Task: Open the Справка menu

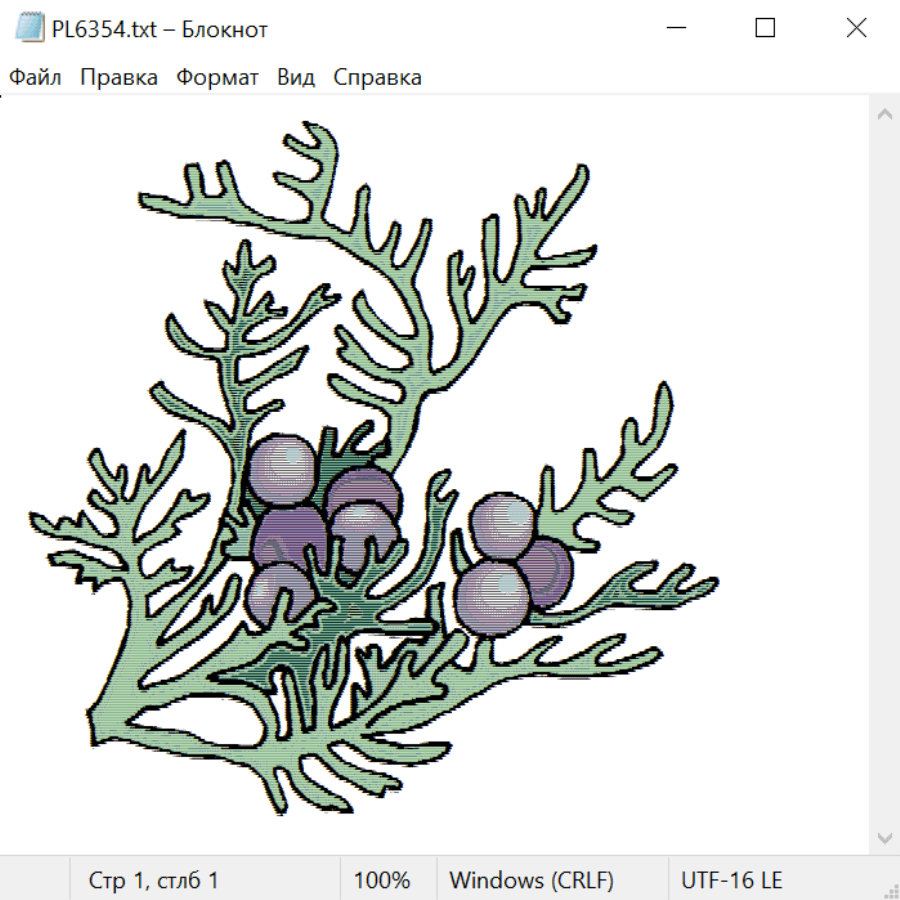Action: [x=377, y=78]
